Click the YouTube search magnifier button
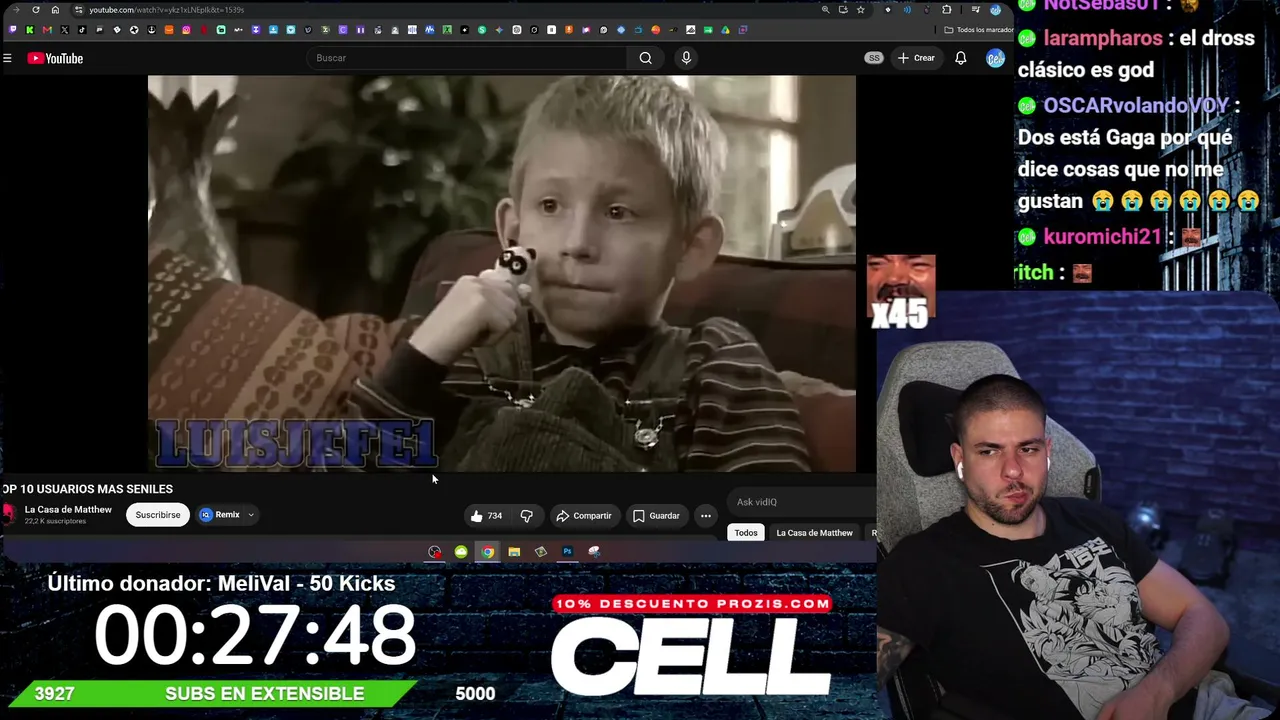The width and height of the screenshot is (1280, 720). (646, 58)
